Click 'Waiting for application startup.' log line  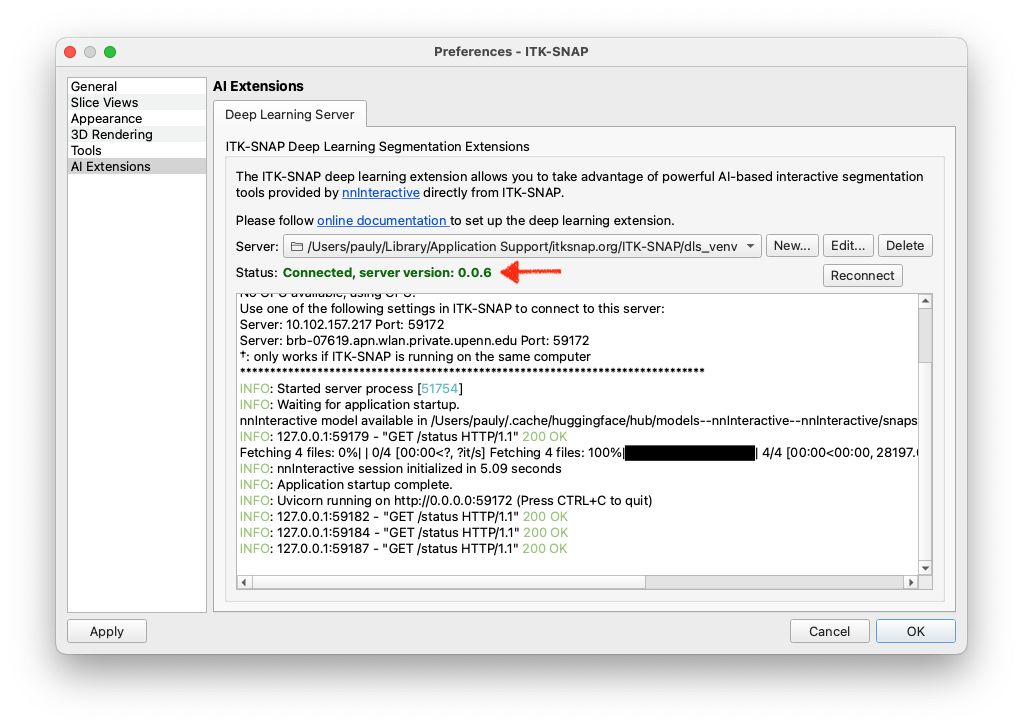pyautogui.click(x=349, y=404)
